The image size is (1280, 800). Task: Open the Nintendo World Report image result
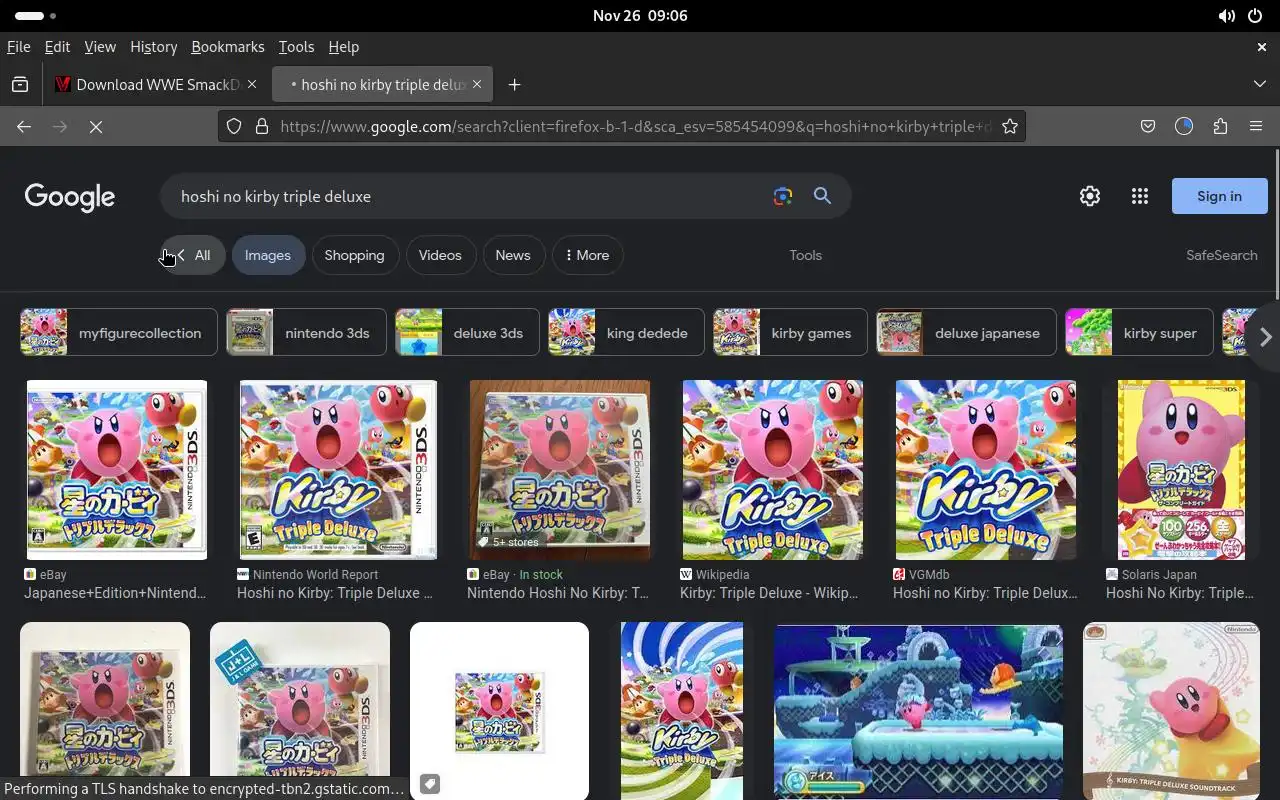[x=338, y=470]
